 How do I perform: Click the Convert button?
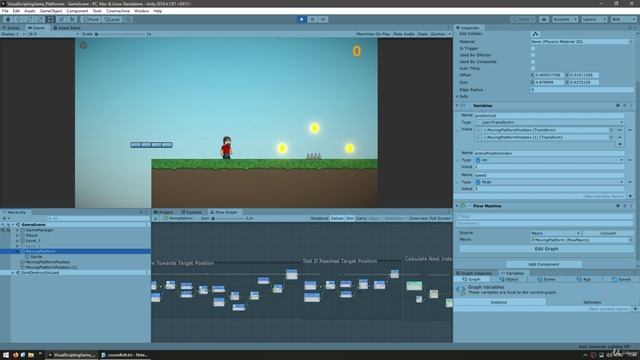pos(608,233)
